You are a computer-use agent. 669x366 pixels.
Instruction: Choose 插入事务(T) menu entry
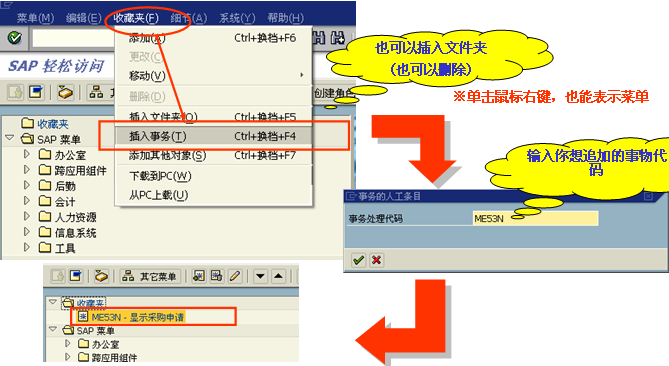tap(213, 136)
